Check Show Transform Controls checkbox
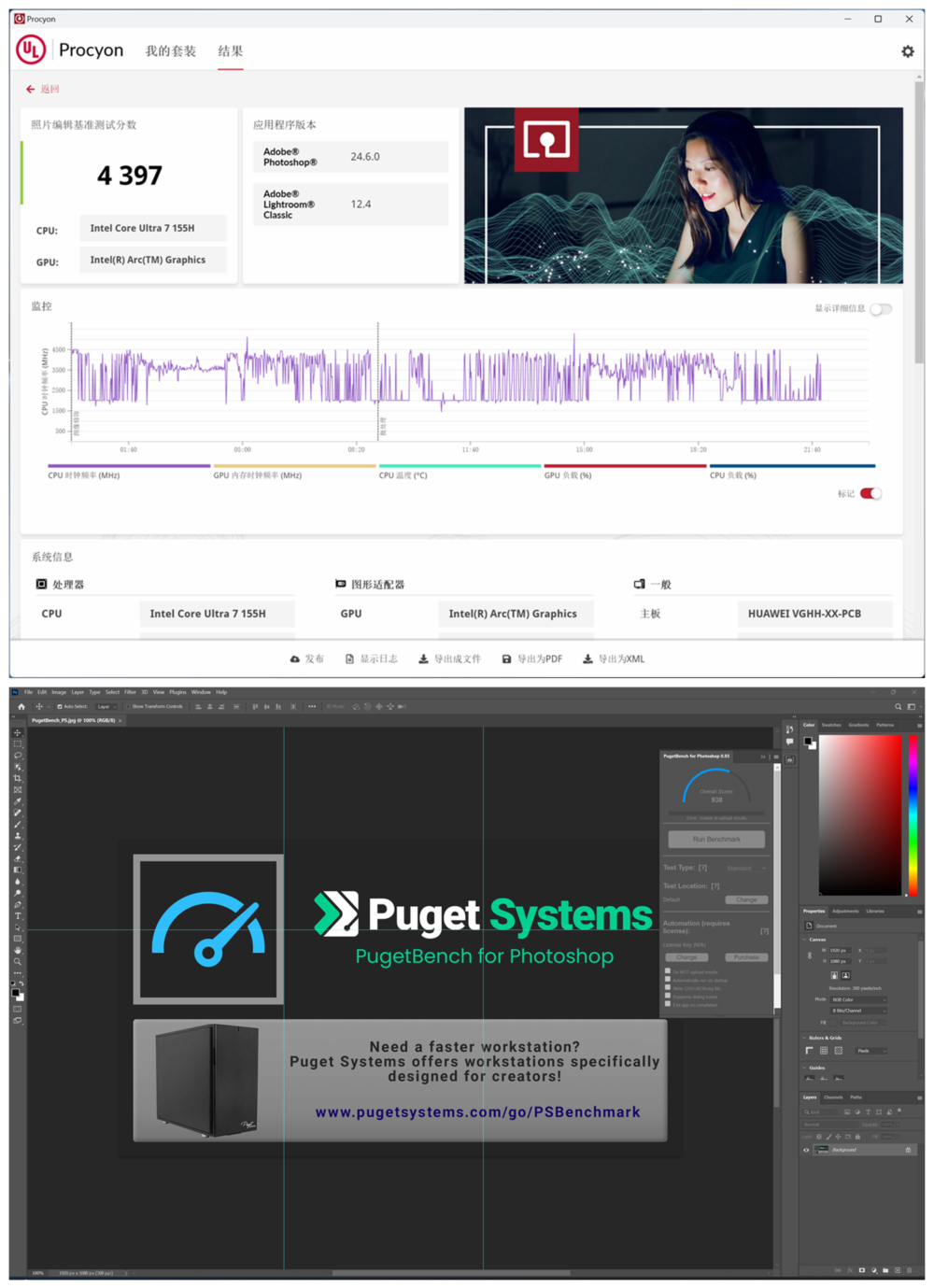This screenshot has width=934, height=1288. tap(128, 707)
